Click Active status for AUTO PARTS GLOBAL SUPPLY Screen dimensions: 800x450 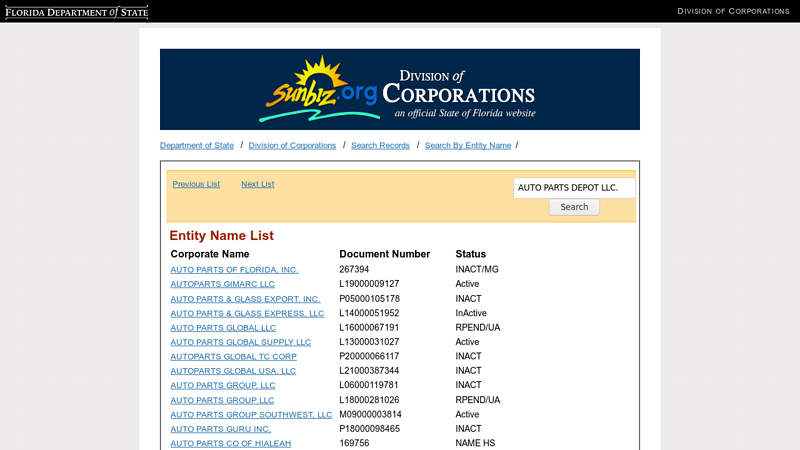(467, 341)
